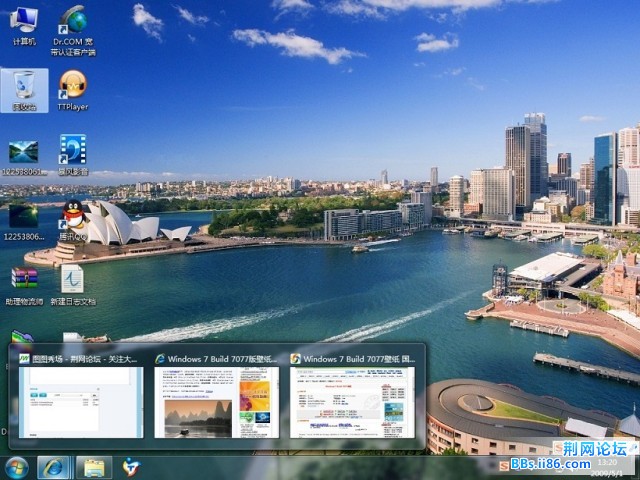640x480 pixels.
Task: Select the upper 12253806 landscape image file
Action: 23,152
